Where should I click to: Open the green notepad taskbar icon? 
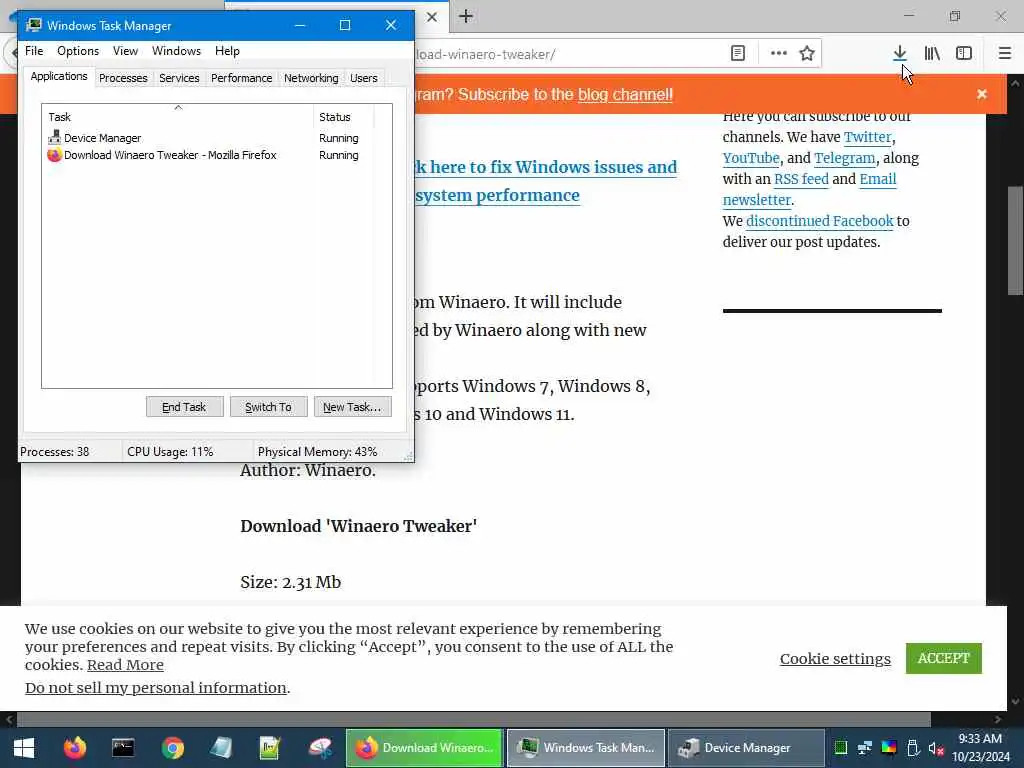click(270, 748)
